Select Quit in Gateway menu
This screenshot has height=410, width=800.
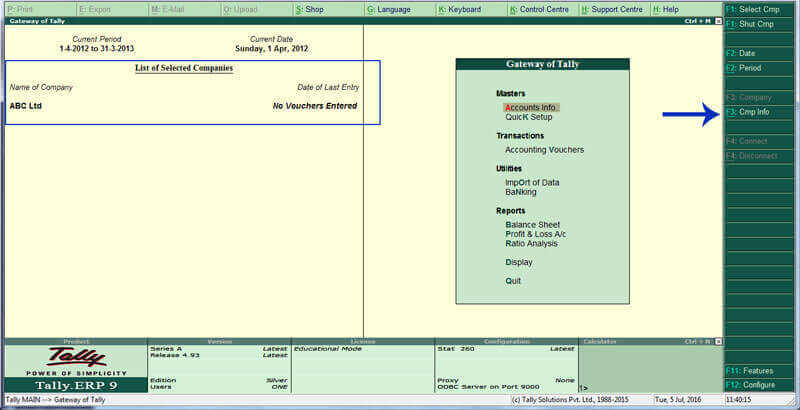(x=513, y=281)
